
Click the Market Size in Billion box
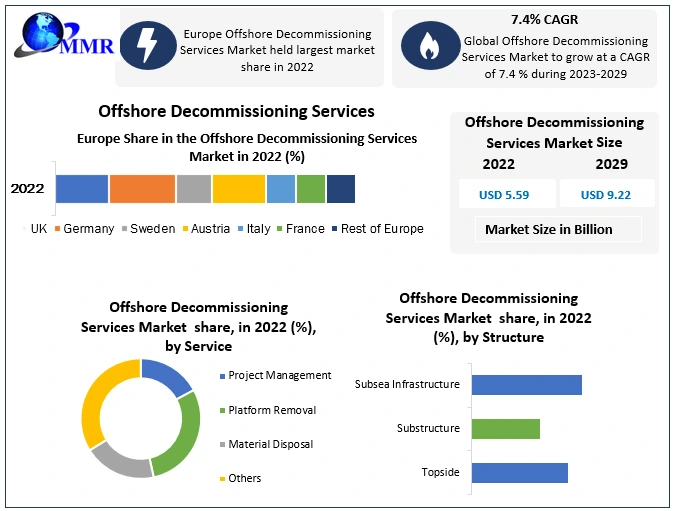click(x=548, y=229)
